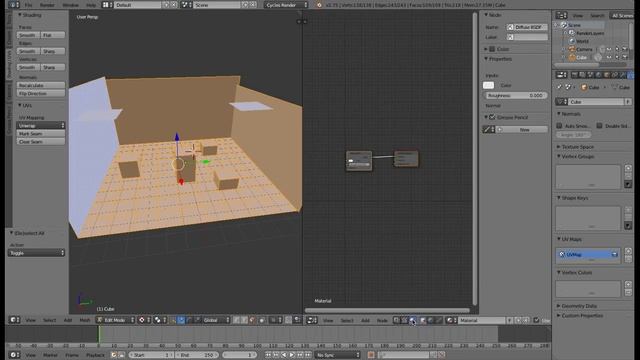Toggle the node Color checkbox
640x360 pixels.
coord(492,49)
